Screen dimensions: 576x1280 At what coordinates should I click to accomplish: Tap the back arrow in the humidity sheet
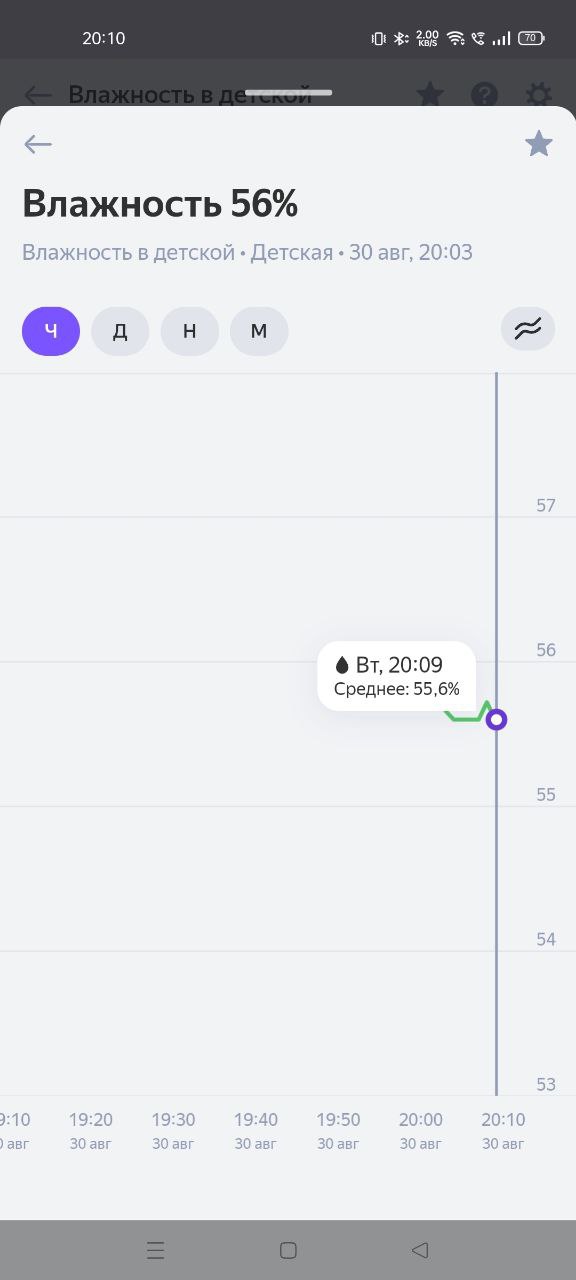pos(38,144)
